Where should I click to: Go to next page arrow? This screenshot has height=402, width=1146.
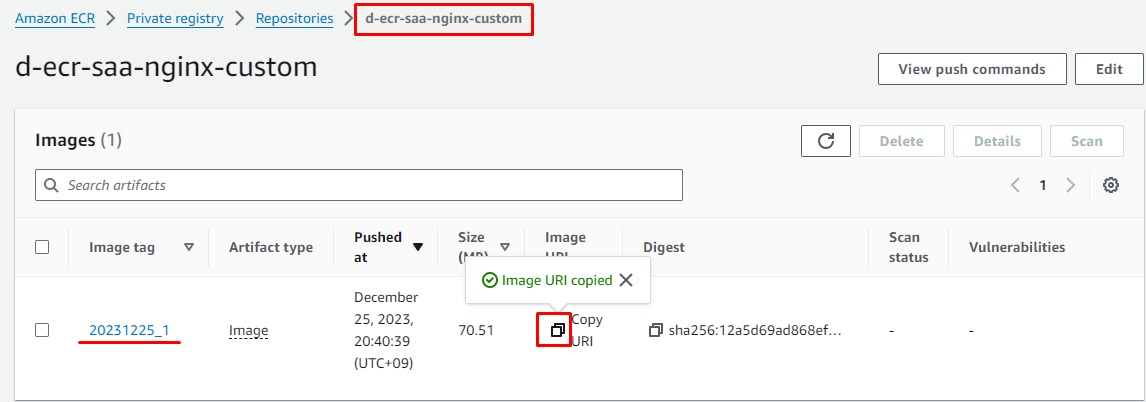(1070, 185)
